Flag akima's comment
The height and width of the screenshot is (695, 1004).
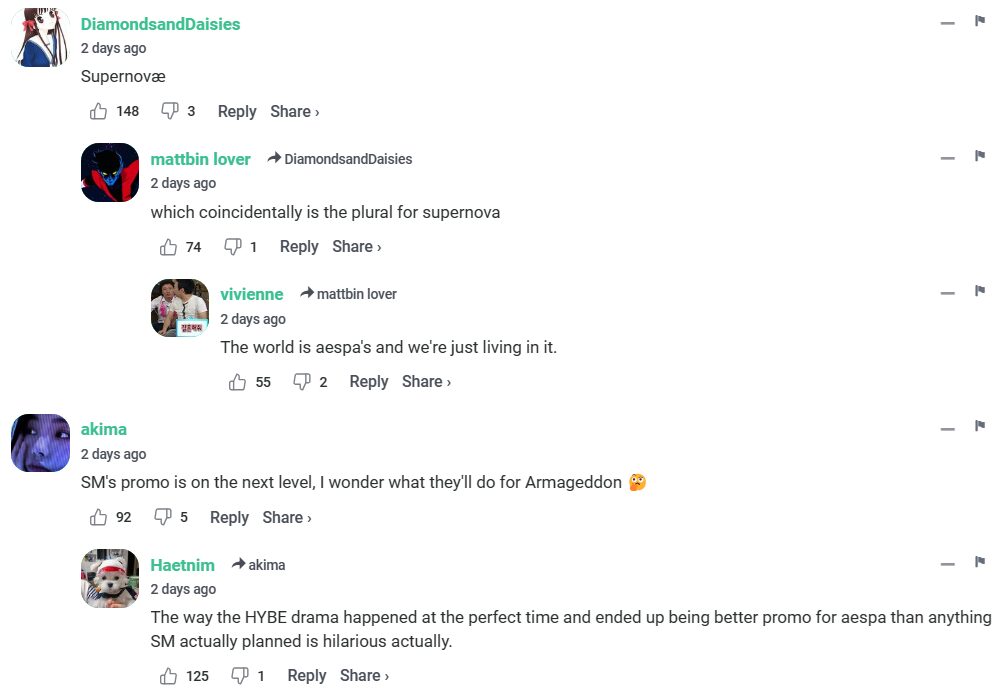980,427
